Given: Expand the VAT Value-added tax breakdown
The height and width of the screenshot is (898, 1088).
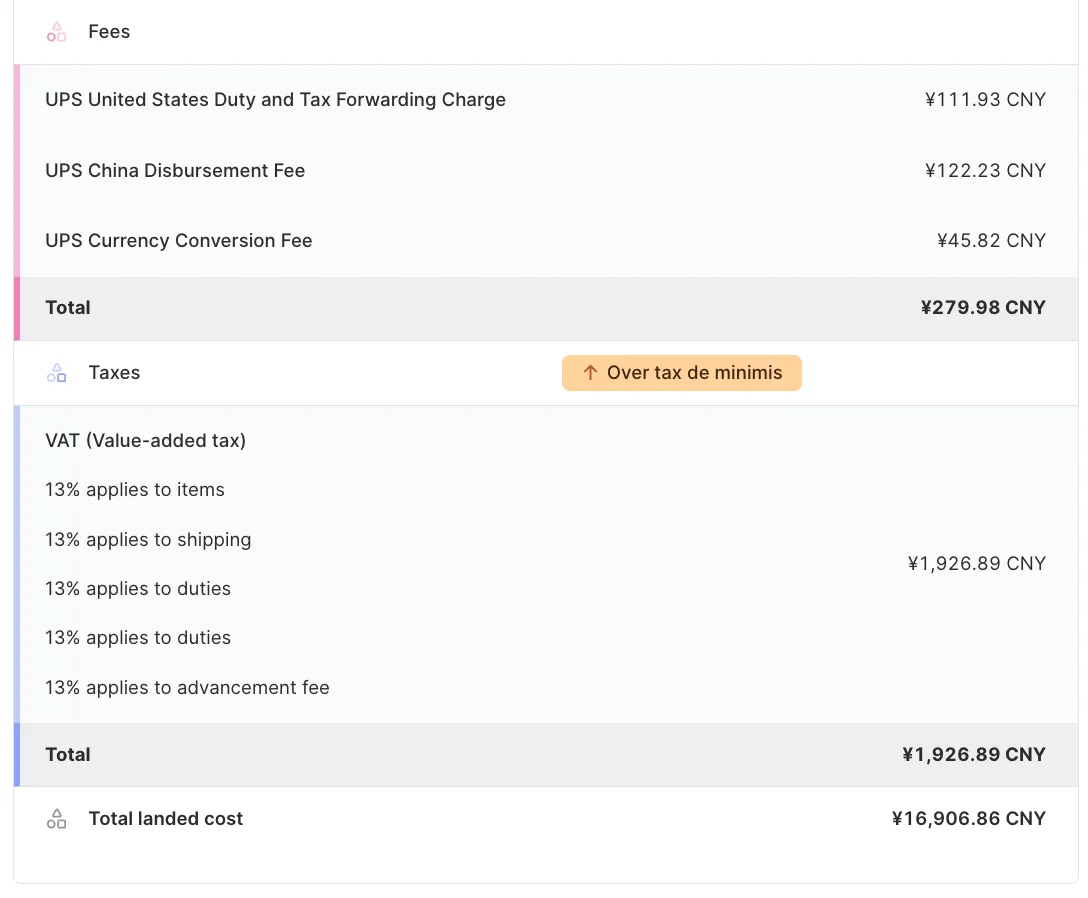Looking at the screenshot, I should [146, 440].
